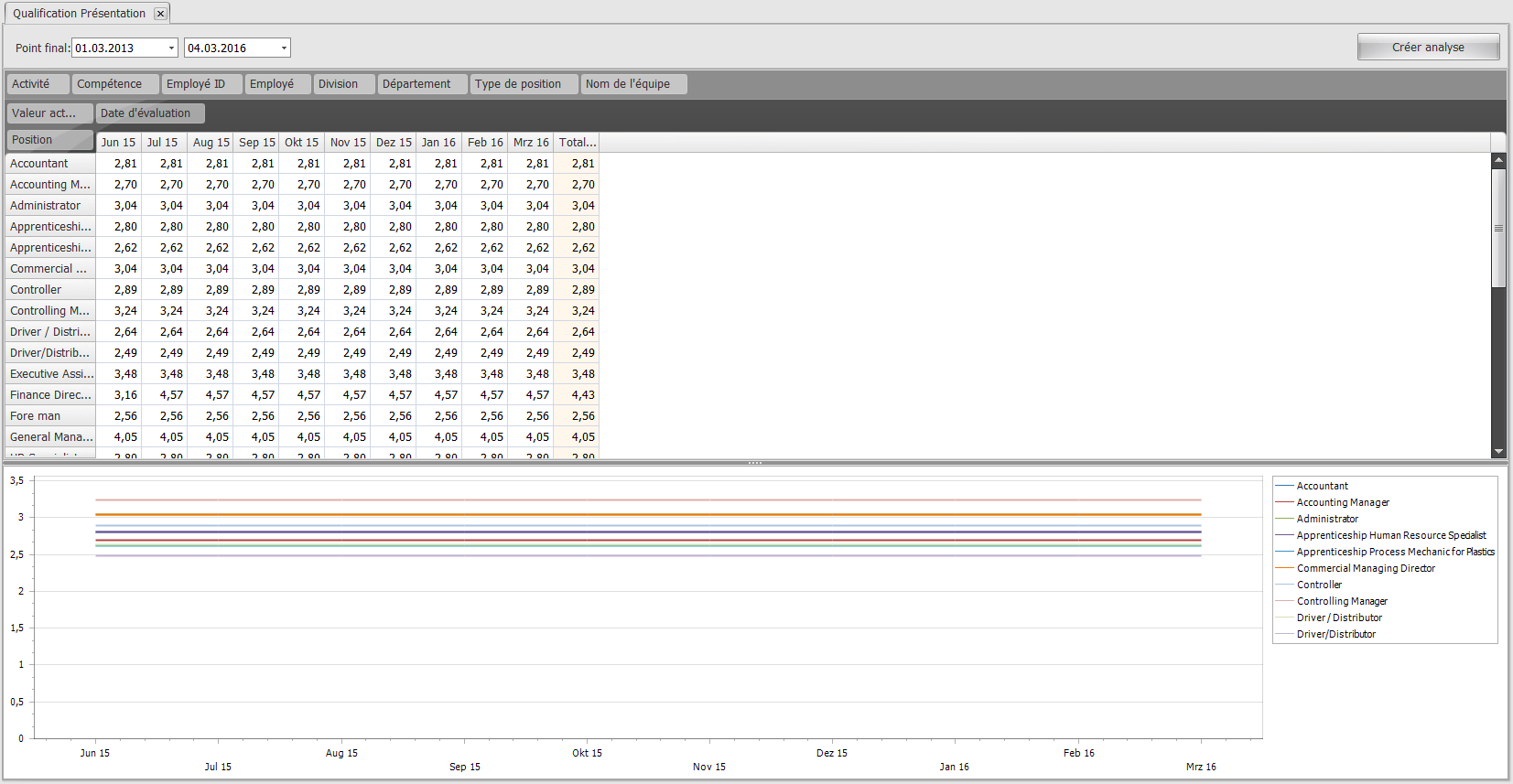Select the Qualification Présentation tab

79,14
